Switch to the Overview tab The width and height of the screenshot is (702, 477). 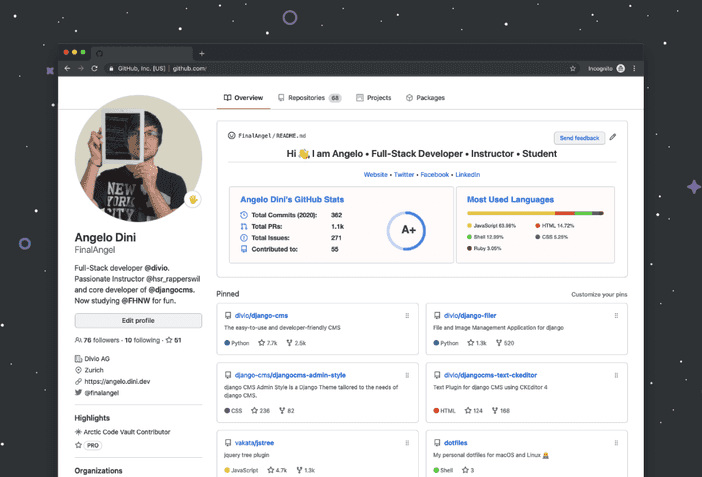244,98
